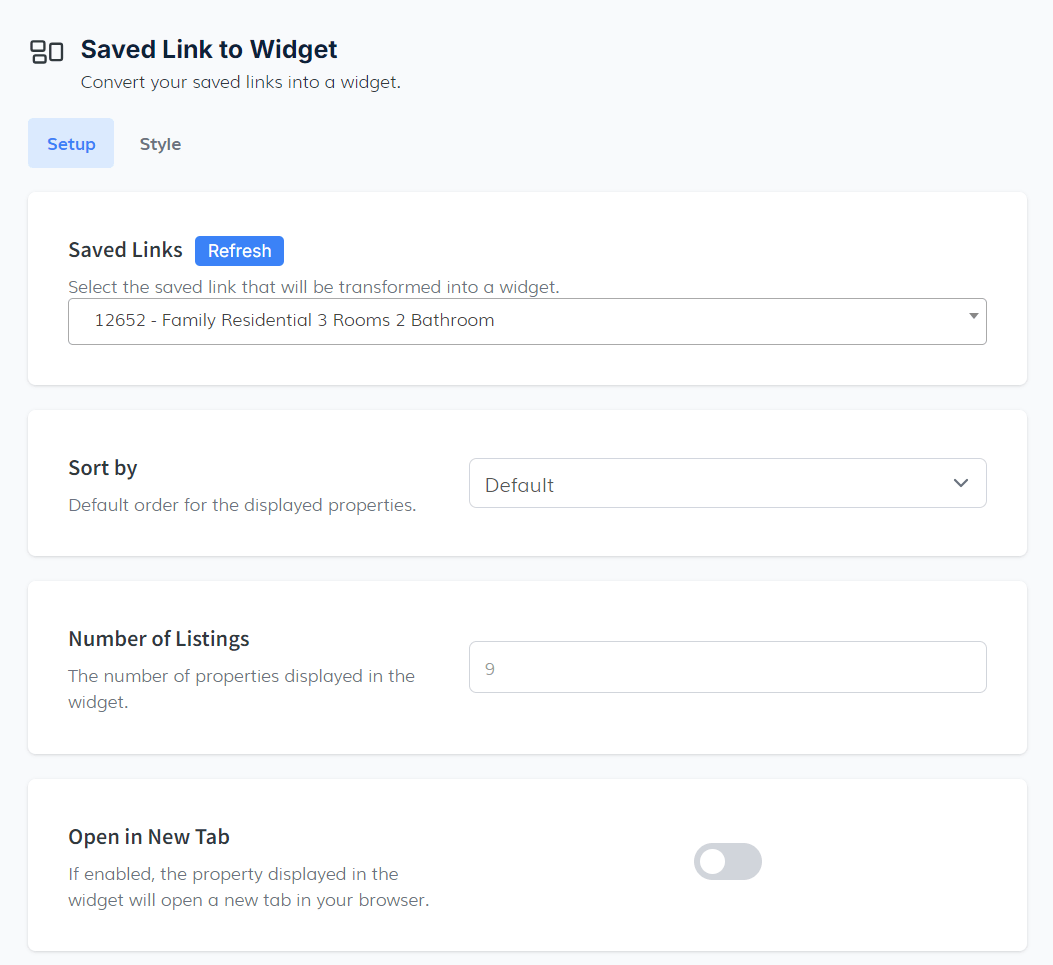Click the "Number of Listings" section label
Screen dimensions: 1053x965
coord(158,639)
